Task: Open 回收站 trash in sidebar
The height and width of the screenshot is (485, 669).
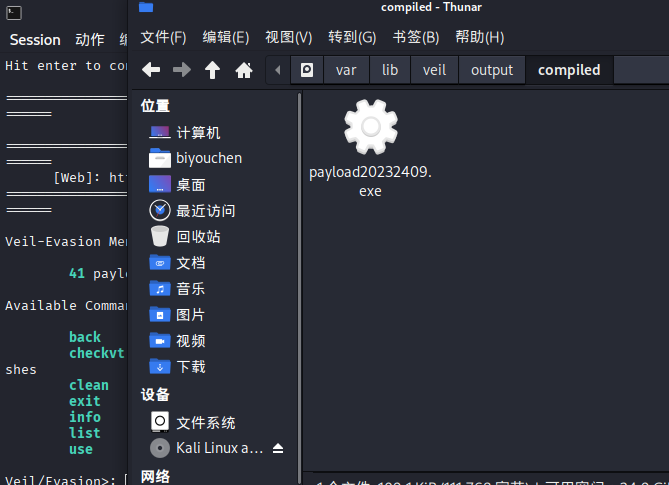Action: (198, 237)
